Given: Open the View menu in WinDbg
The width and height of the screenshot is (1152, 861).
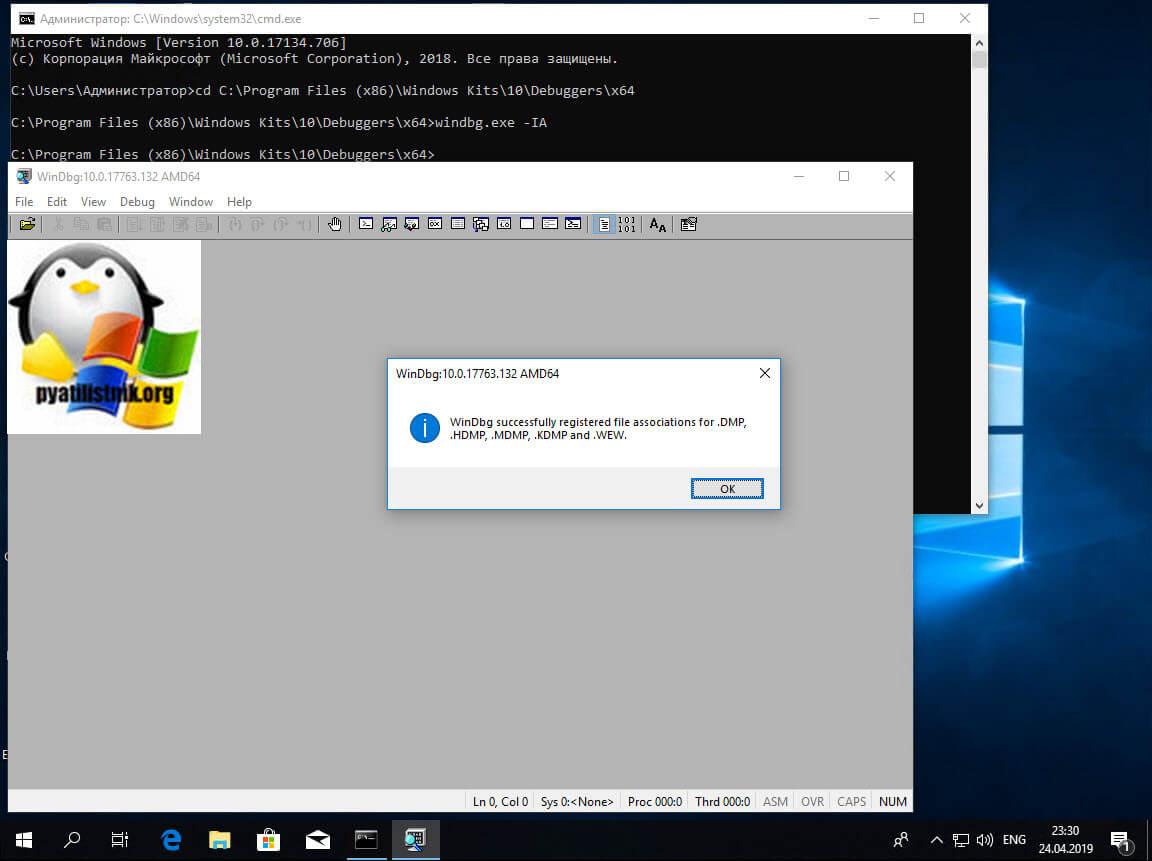Looking at the screenshot, I should click(93, 202).
